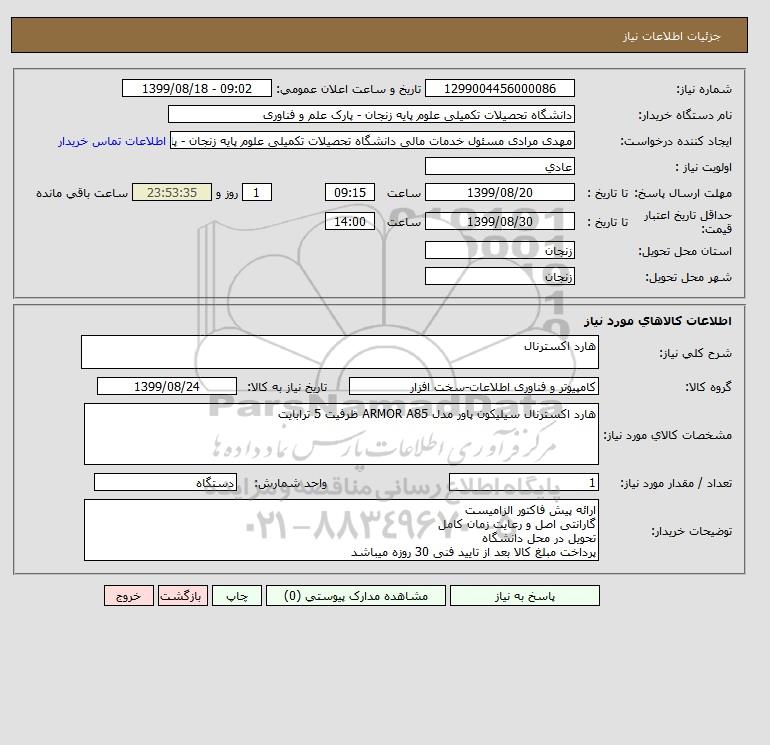
Task: Open مشاهده مدارک پیوستی (0) button
Action: tap(356, 596)
